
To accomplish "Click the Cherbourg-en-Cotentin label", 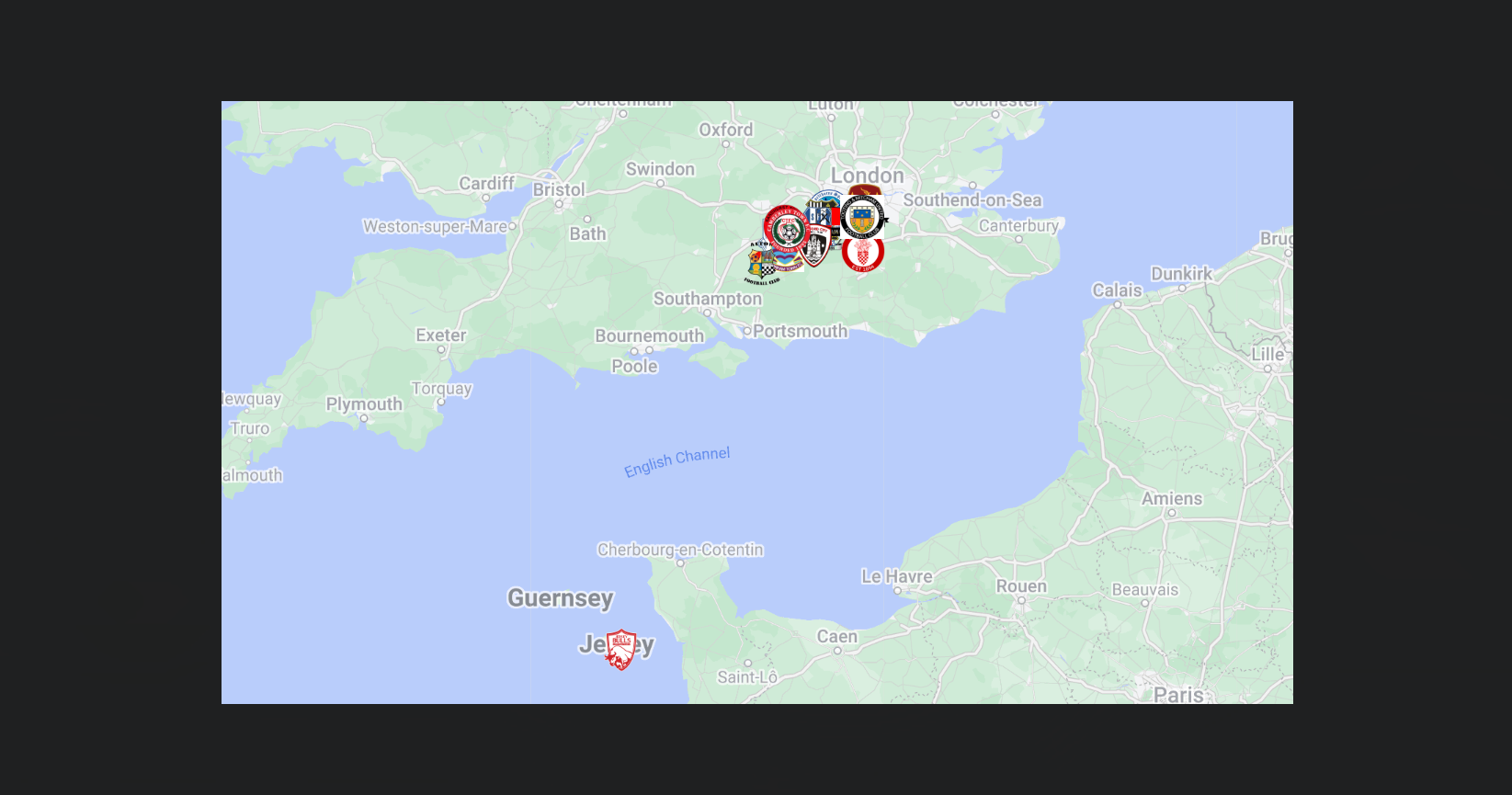I will click(680, 550).
